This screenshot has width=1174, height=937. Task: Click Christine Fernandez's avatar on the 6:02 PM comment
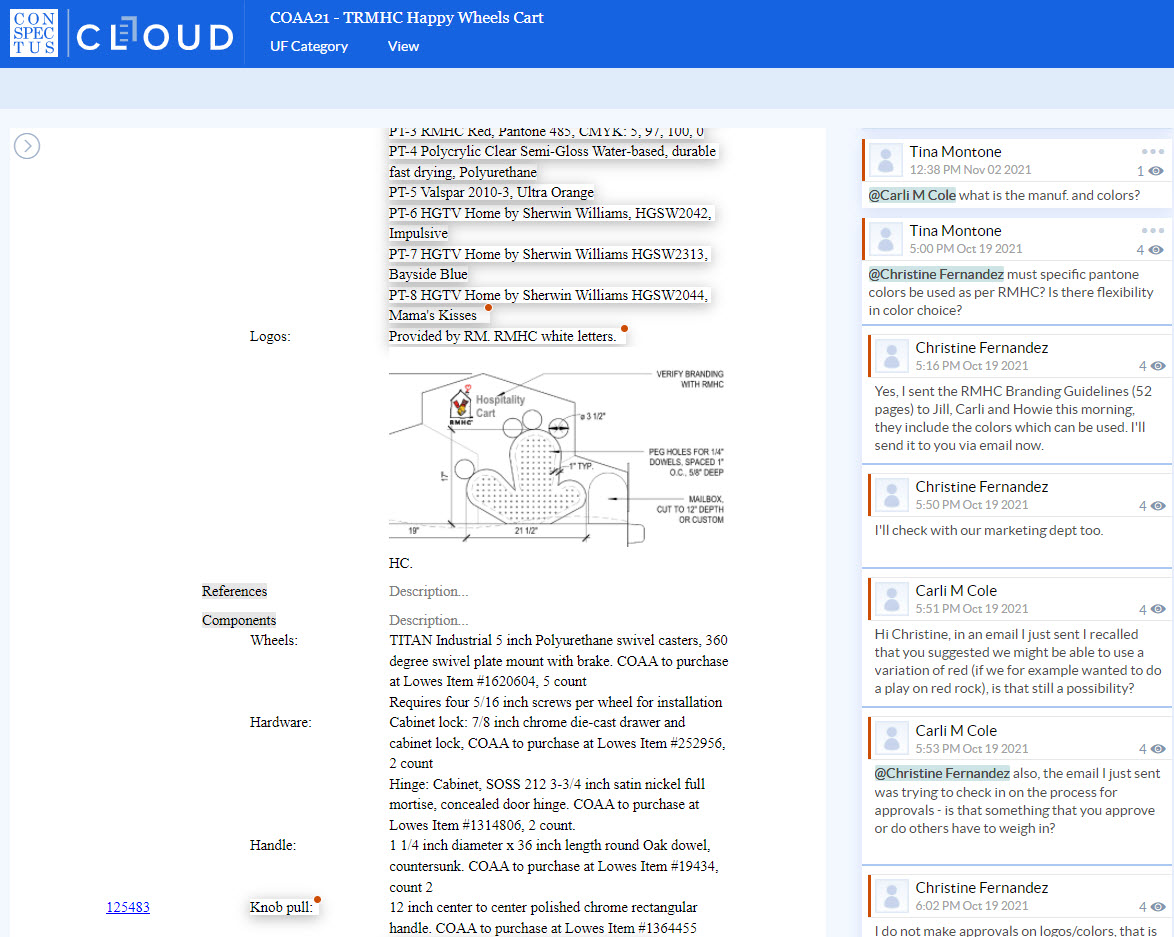tap(892, 896)
